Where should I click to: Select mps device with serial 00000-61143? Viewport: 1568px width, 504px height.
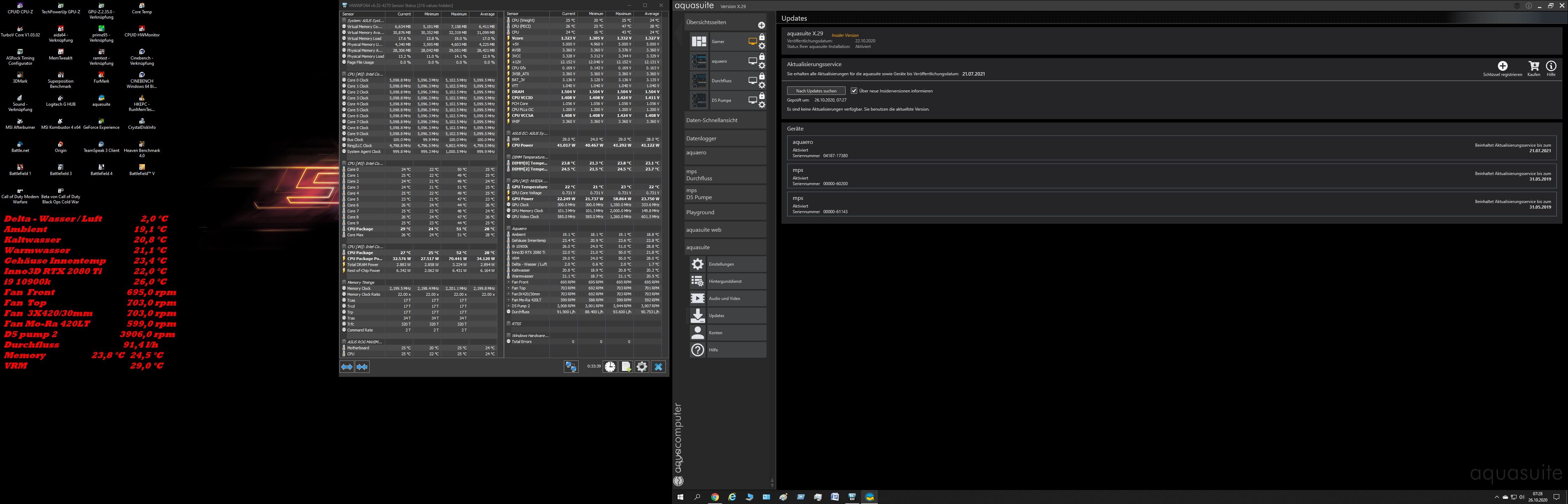pos(1171,204)
